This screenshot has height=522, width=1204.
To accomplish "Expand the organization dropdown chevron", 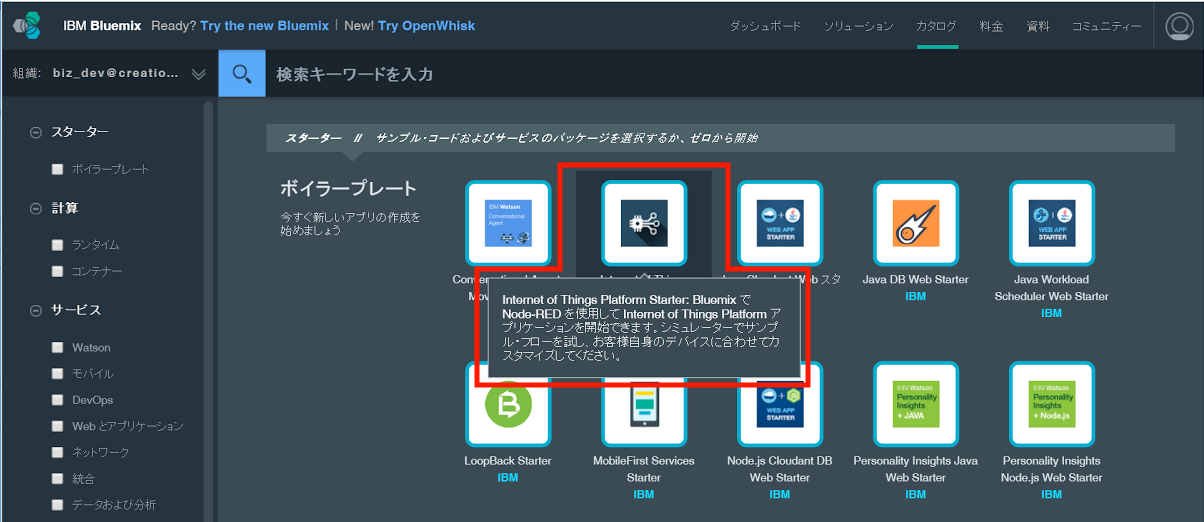I will (198, 74).
